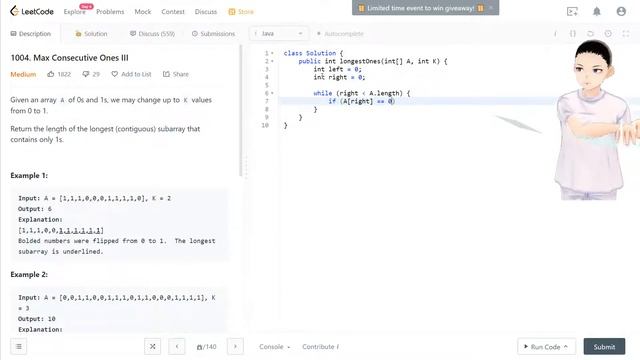This screenshot has width=640, height=360.
Task: Toggle the Autocomplete option
Action: pos(340,33)
